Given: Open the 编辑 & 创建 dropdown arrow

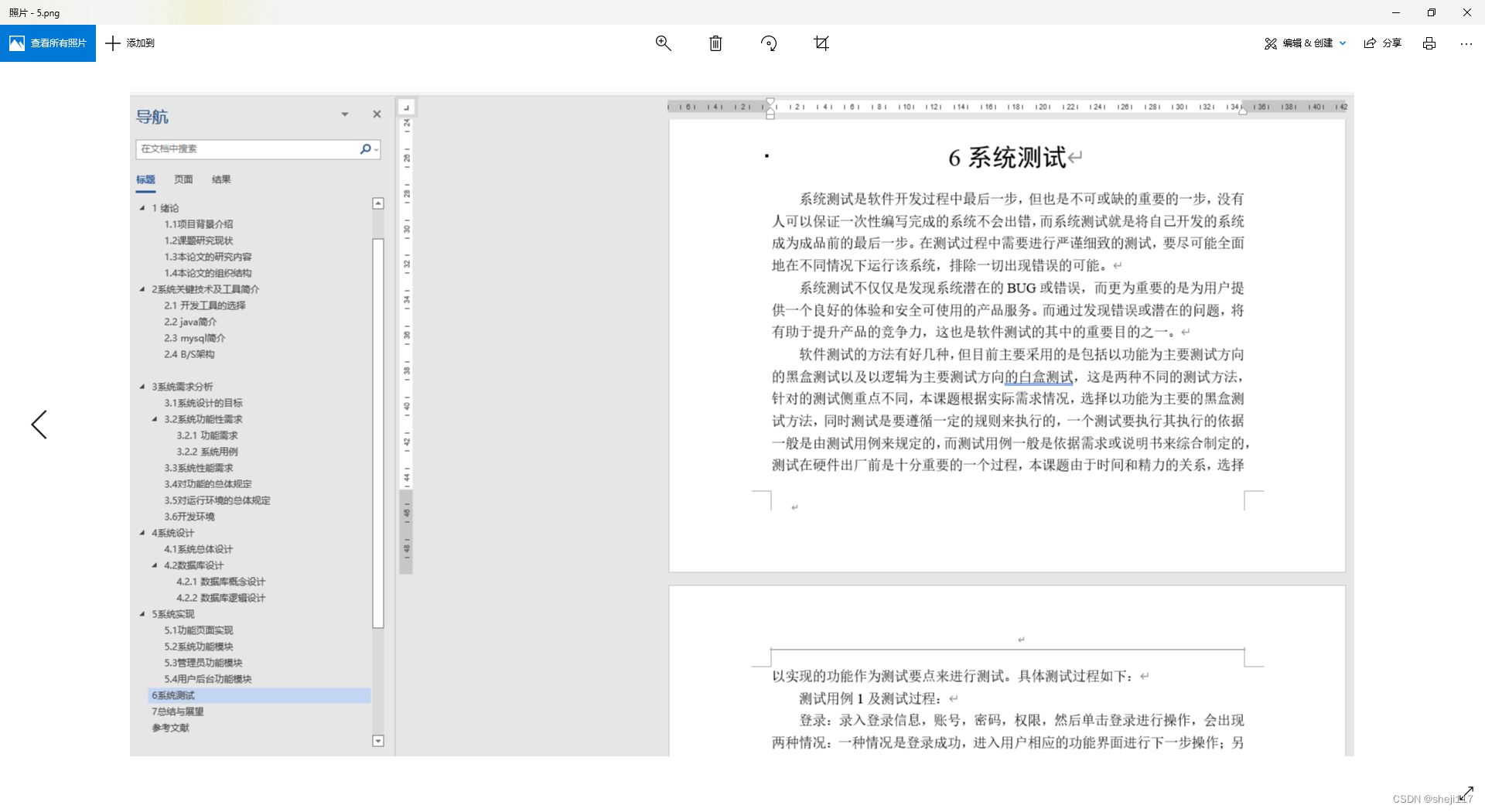Looking at the screenshot, I should 1343,43.
